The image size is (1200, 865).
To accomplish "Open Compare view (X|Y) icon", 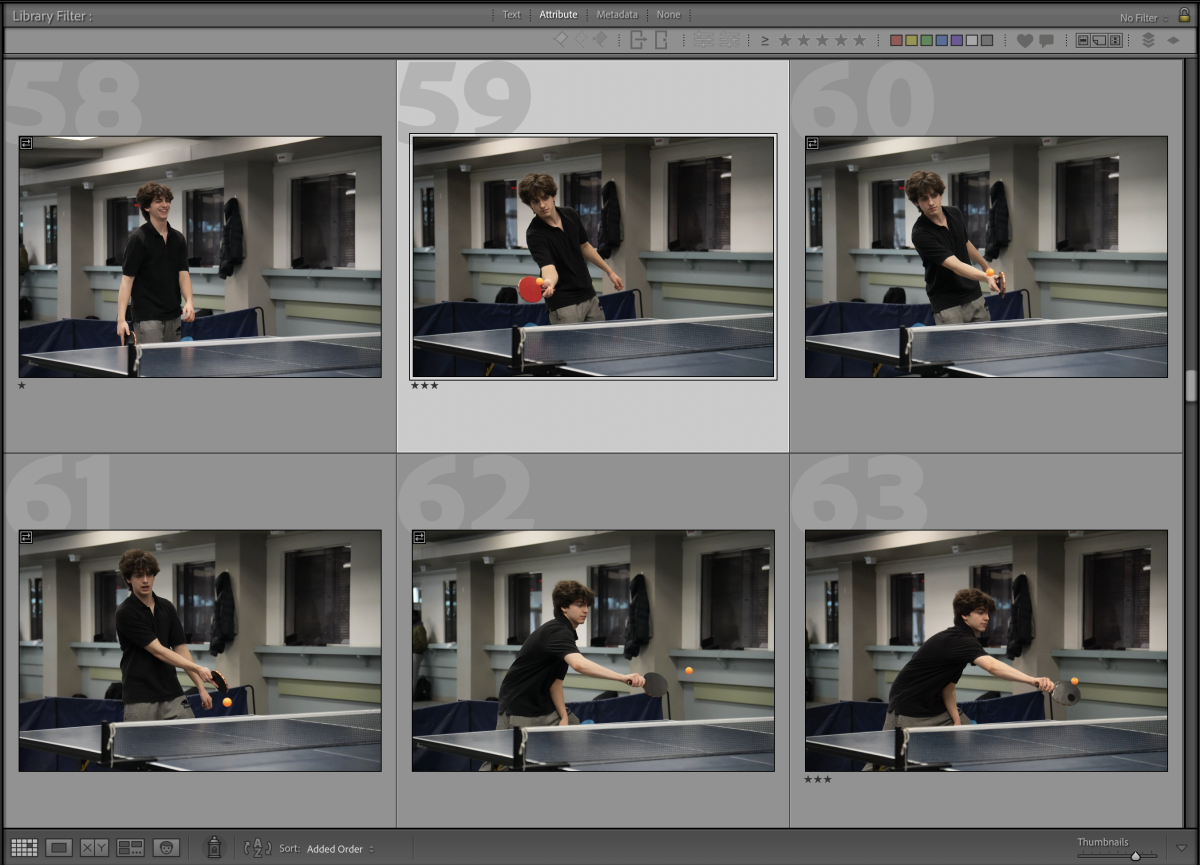I will (x=94, y=848).
